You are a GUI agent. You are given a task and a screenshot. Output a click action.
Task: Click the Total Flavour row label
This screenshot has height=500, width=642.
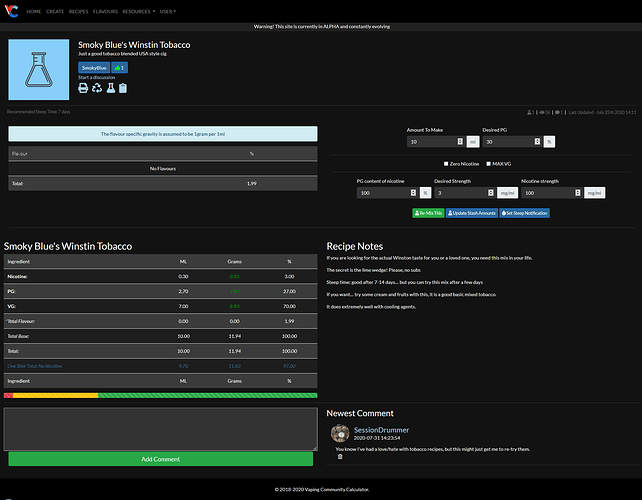[x=20, y=321]
